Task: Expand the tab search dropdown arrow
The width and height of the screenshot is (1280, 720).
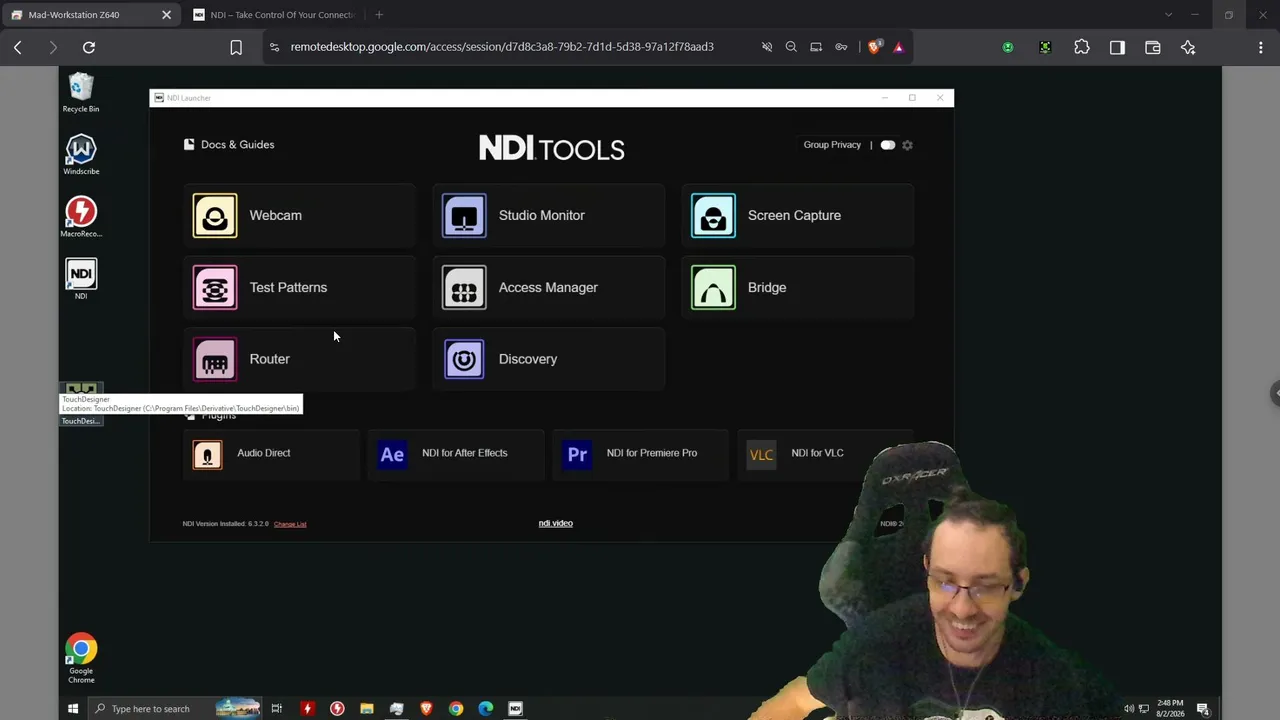Action: [x=1168, y=15]
